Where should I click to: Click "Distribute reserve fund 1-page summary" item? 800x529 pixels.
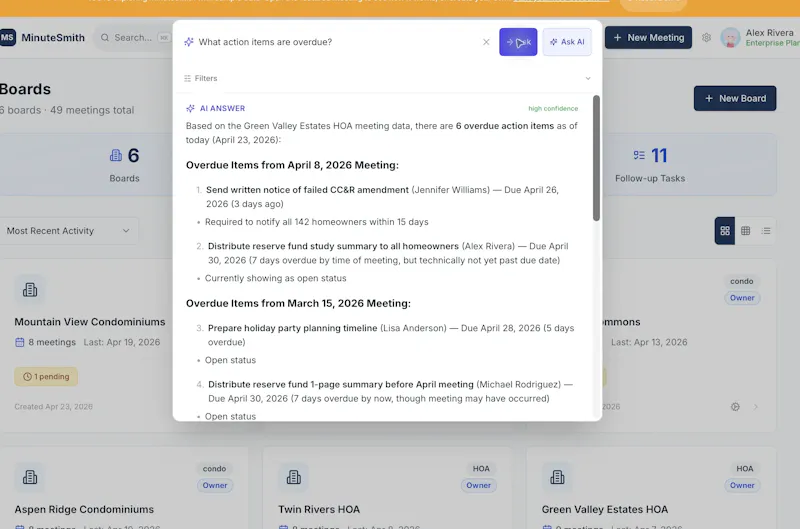[341, 384]
